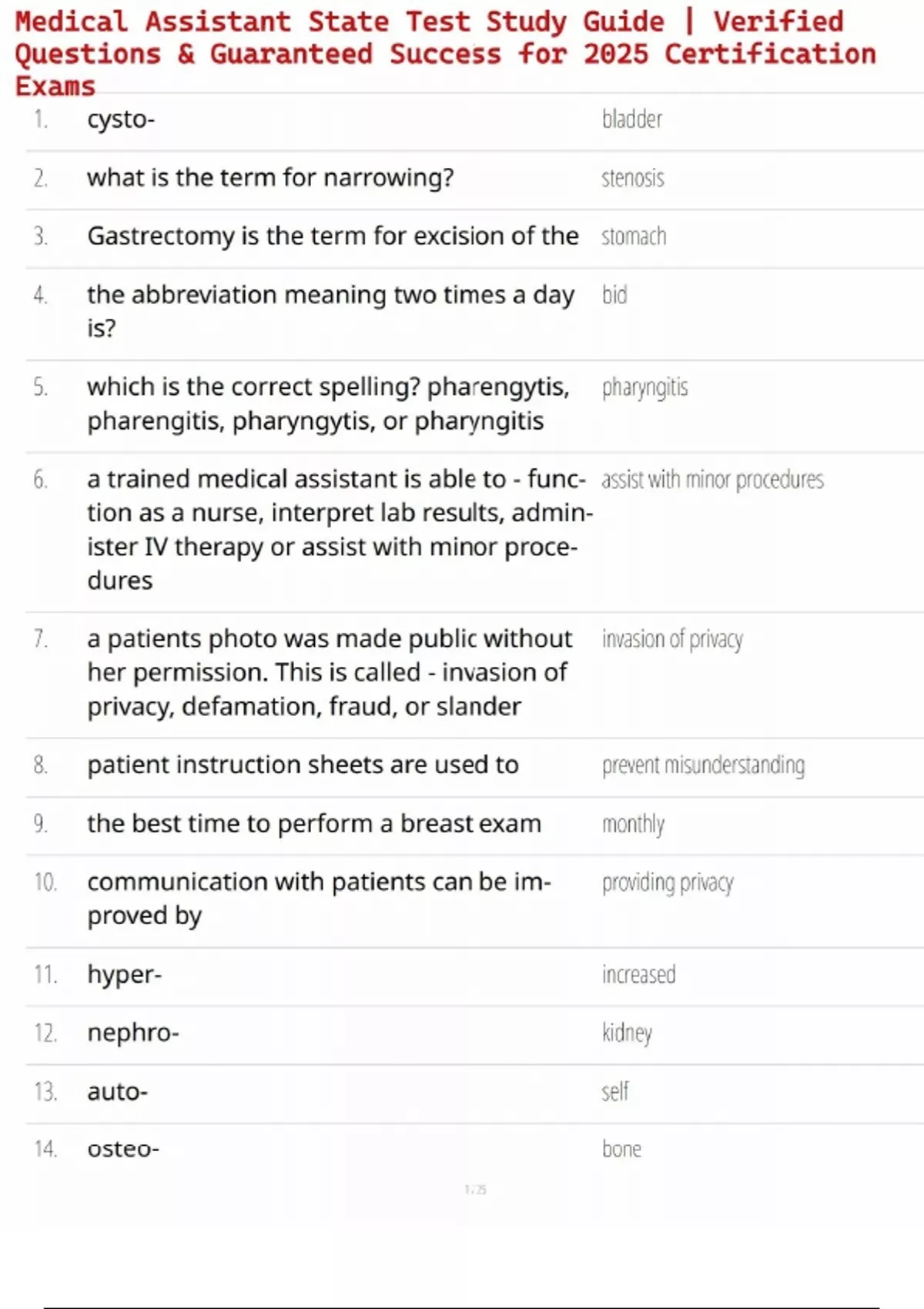Click the term "cysto-" in row 1

point(121,119)
